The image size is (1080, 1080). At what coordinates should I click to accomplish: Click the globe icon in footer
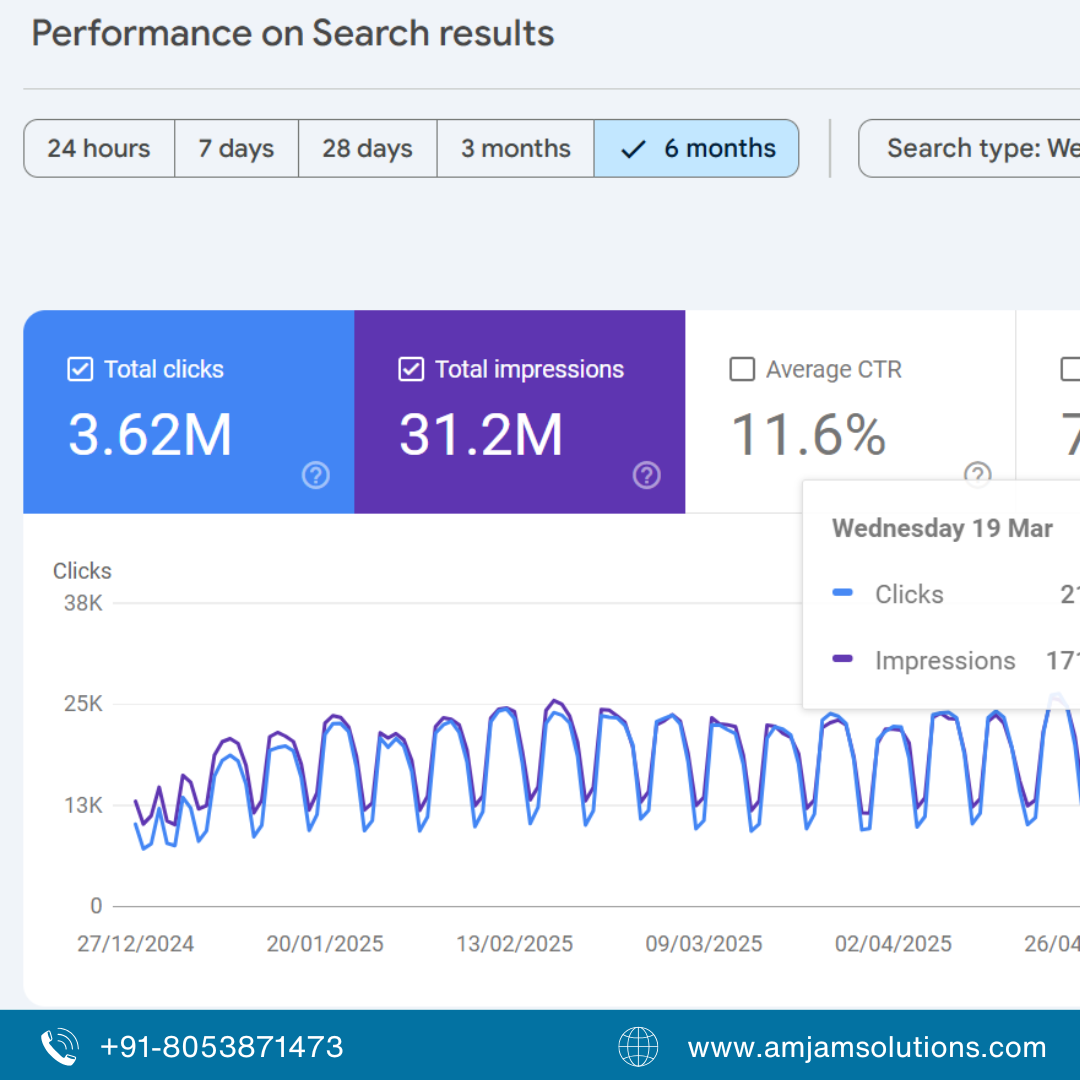[638, 1047]
